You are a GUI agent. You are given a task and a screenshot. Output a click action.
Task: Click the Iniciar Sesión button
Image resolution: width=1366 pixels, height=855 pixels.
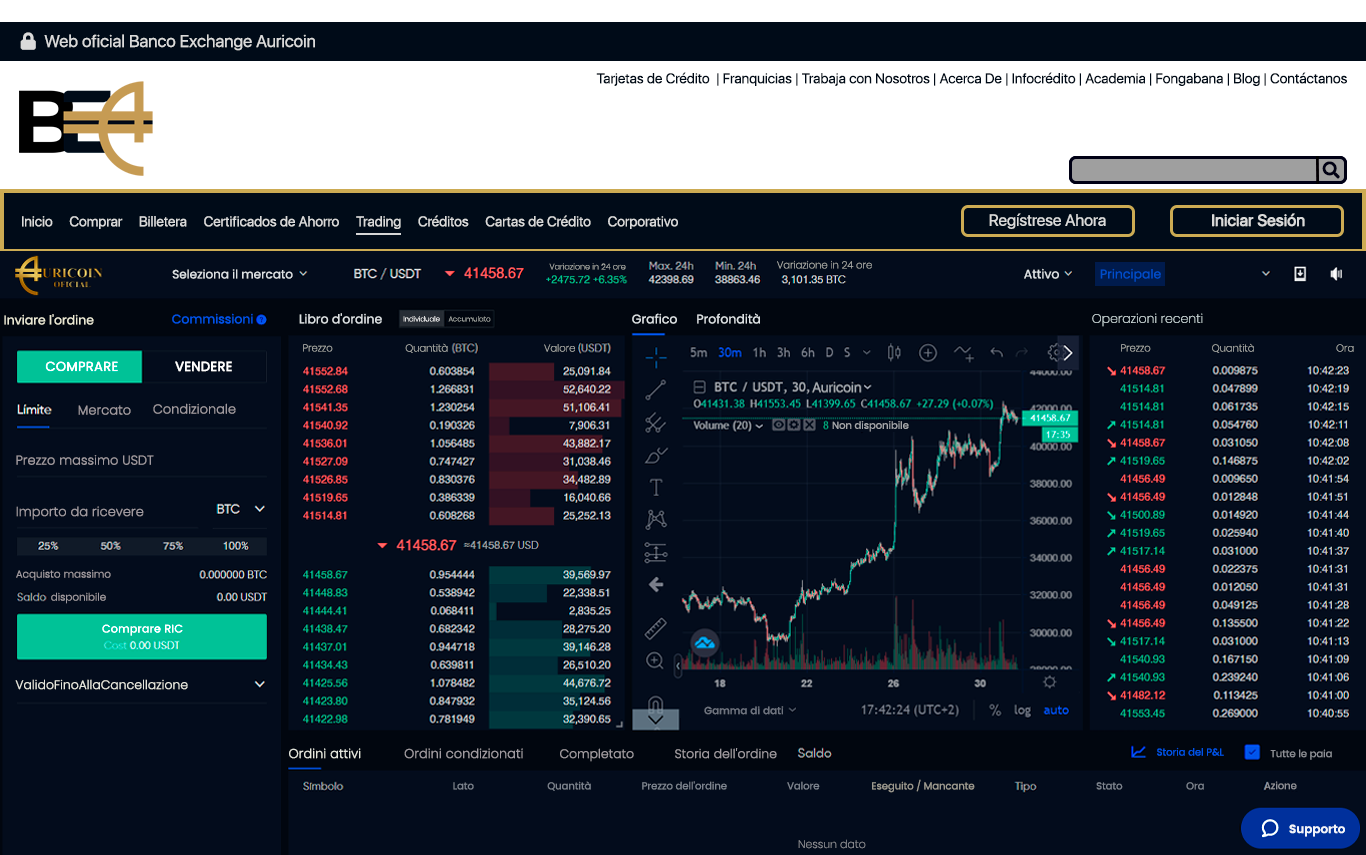pos(1257,221)
